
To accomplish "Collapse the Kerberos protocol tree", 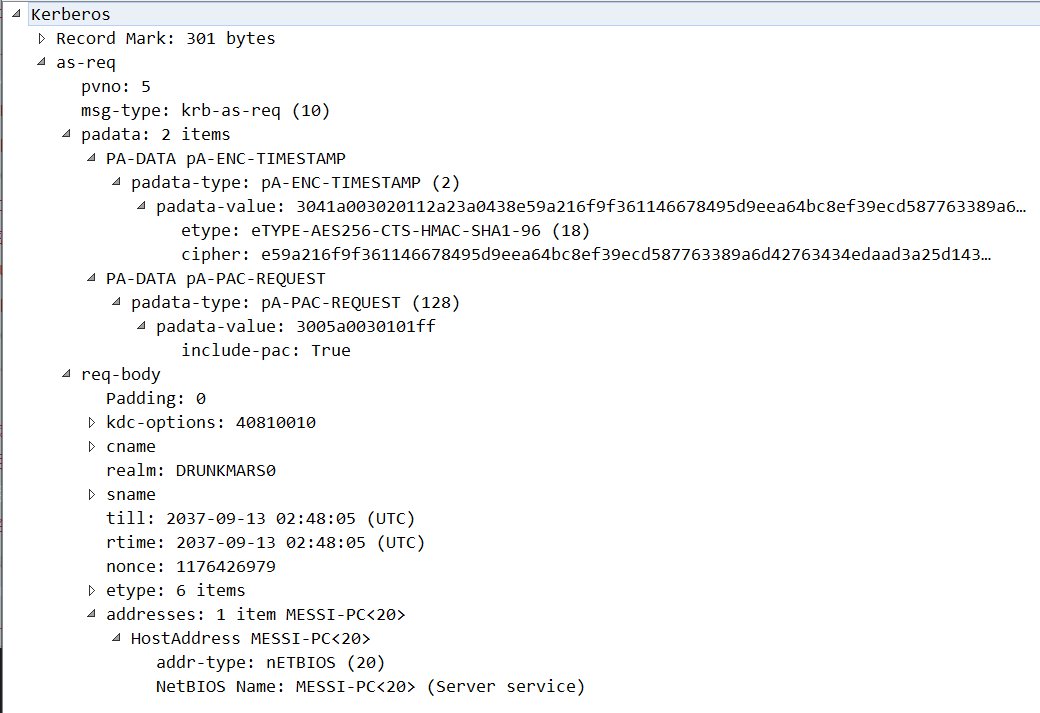I will (17, 14).
